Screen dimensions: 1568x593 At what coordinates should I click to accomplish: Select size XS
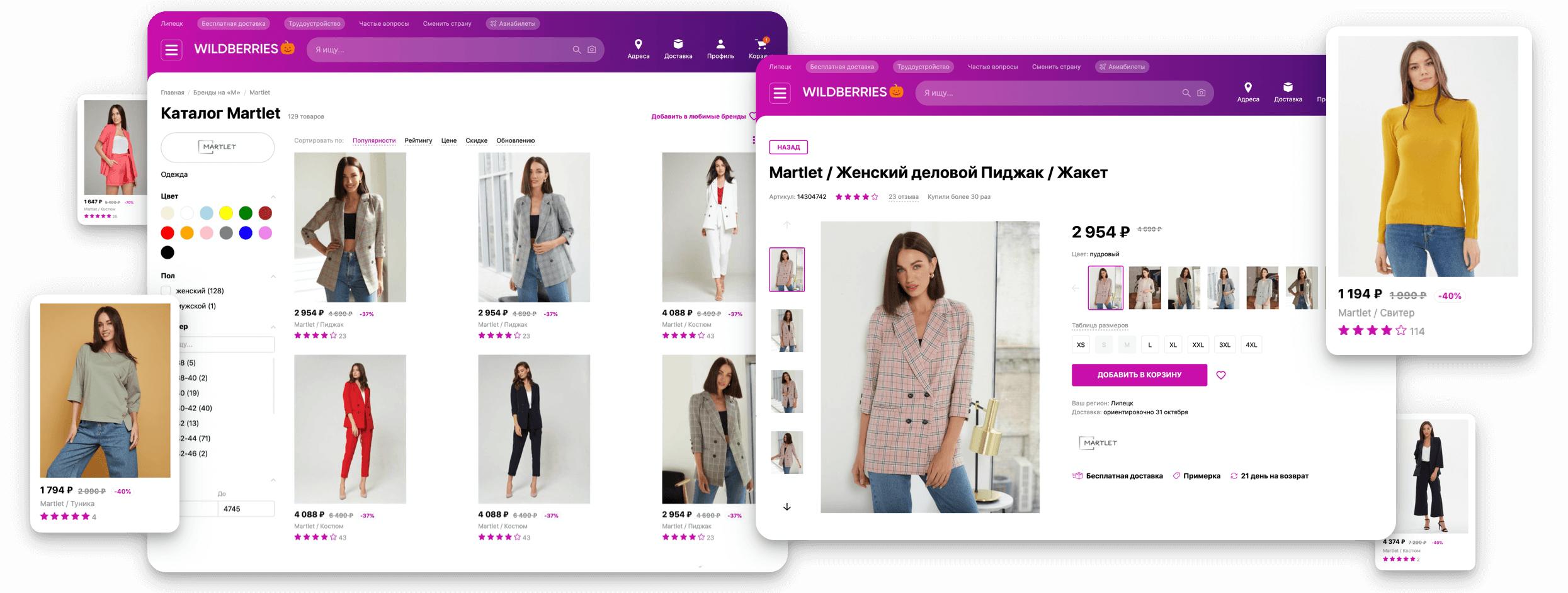point(1081,345)
